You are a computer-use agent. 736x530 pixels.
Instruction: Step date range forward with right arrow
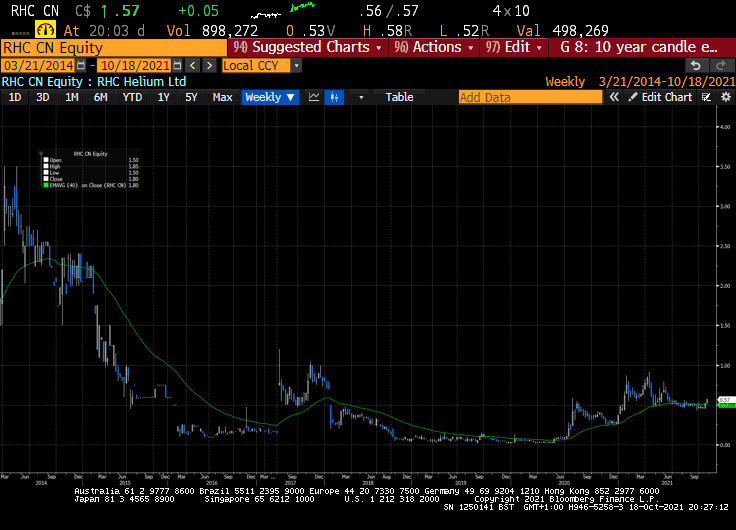(208, 65)
